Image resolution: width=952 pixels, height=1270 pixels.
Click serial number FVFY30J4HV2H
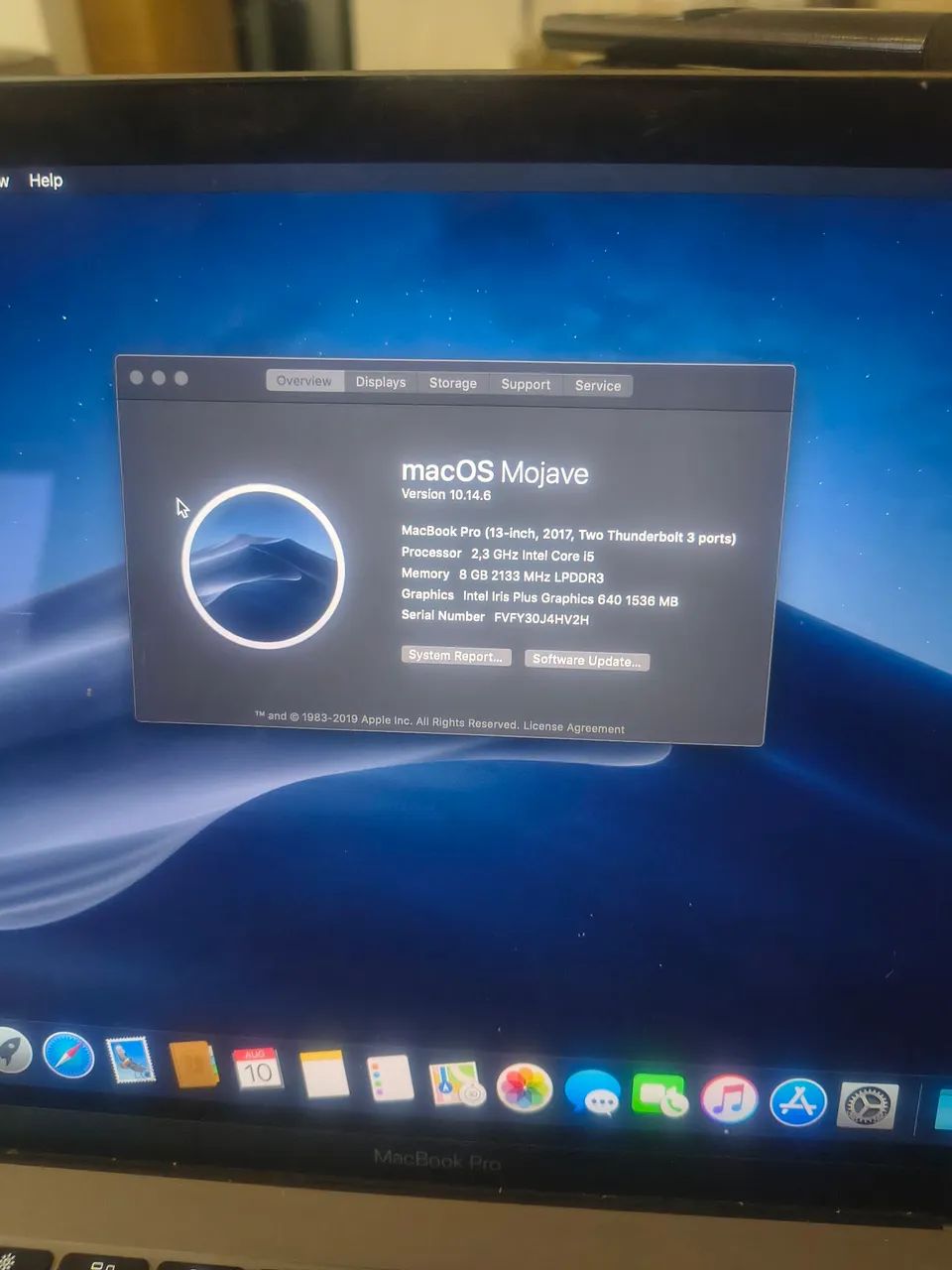[x=541, y=618]
